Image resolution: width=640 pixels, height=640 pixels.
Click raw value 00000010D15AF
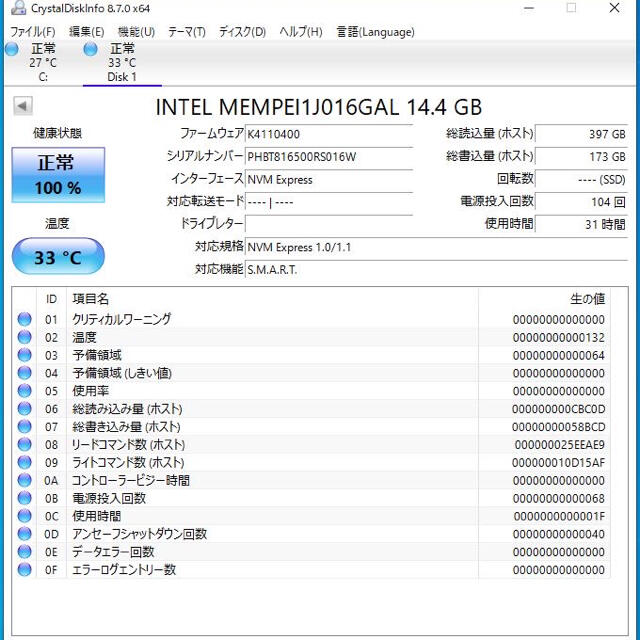(x=559, y=463)
